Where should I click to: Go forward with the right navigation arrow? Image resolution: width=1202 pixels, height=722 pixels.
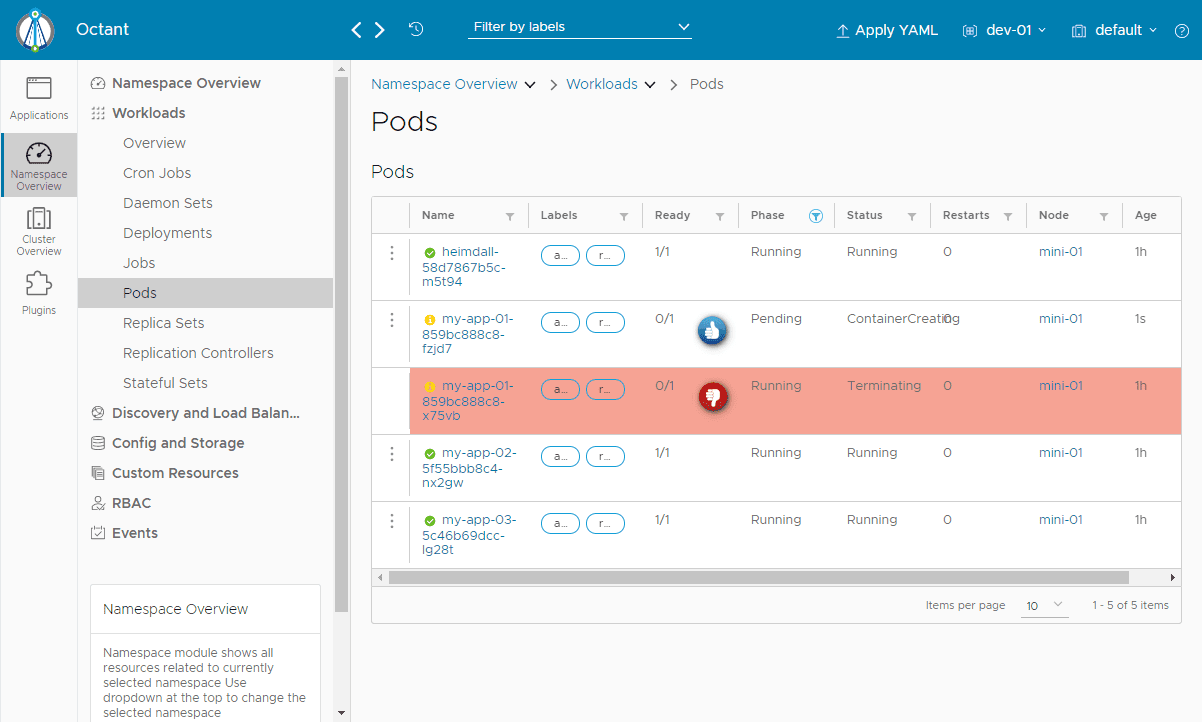(379, 30)
